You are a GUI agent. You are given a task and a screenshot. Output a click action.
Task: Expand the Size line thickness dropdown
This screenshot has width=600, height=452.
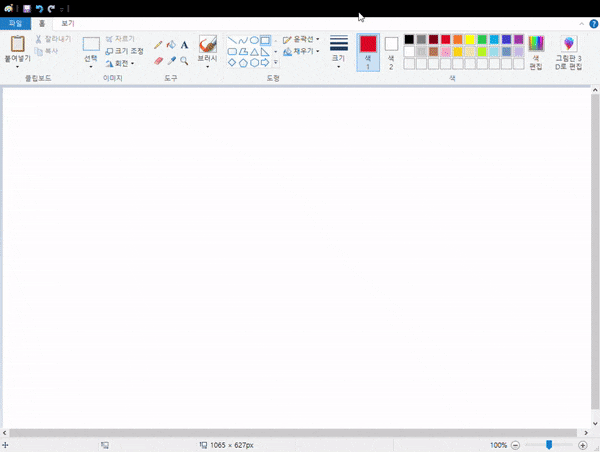click(339, 51)
